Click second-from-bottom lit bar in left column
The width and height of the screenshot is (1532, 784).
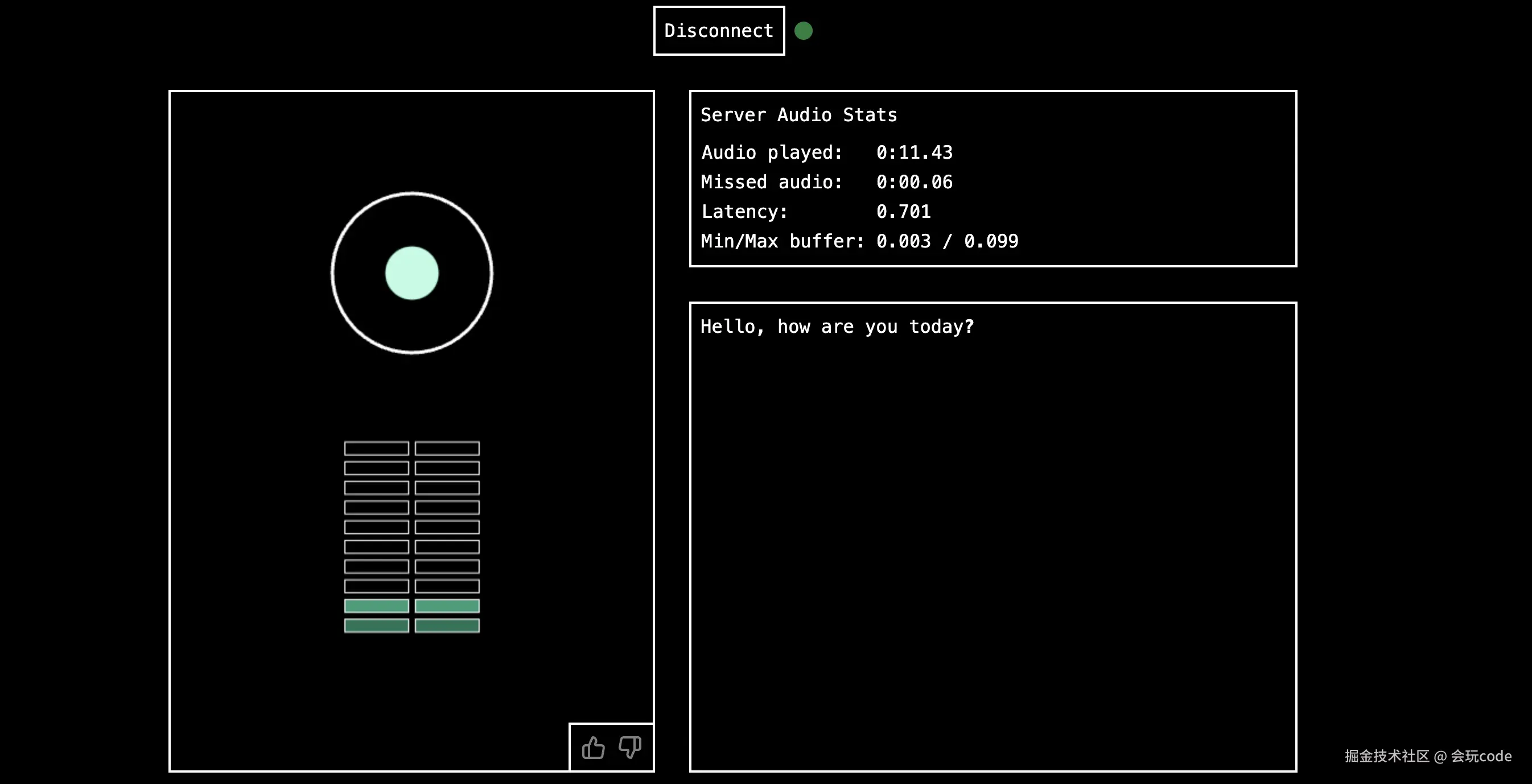point(377,606)
